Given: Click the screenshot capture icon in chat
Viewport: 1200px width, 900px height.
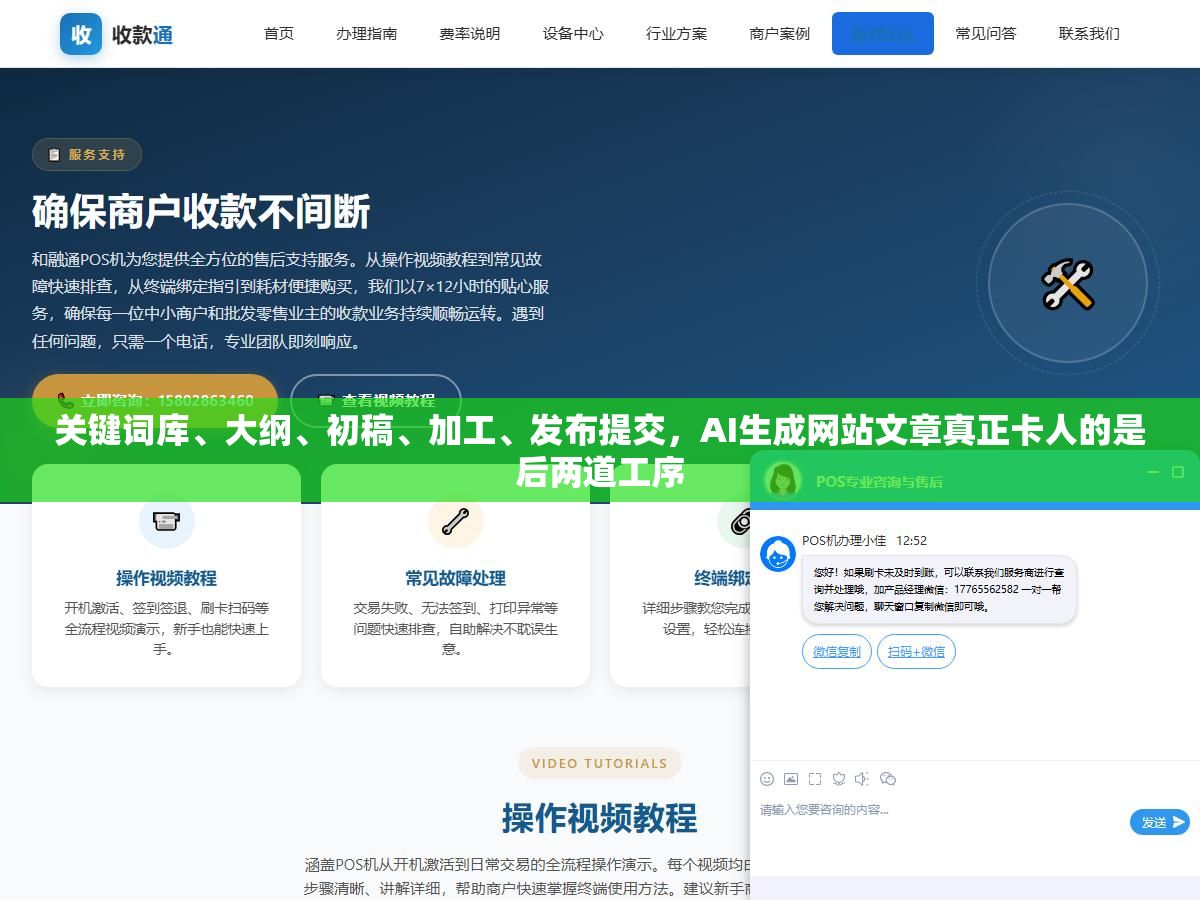Looking at the screenshot, I should coord(815,778).
